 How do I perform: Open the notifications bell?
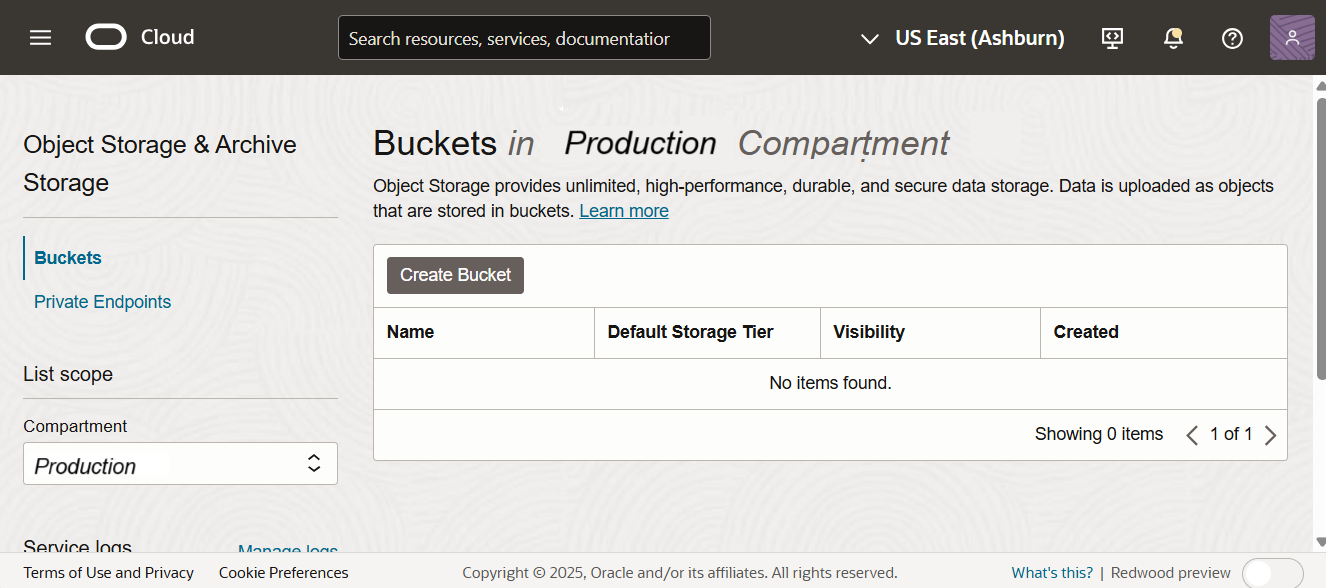1173,38
